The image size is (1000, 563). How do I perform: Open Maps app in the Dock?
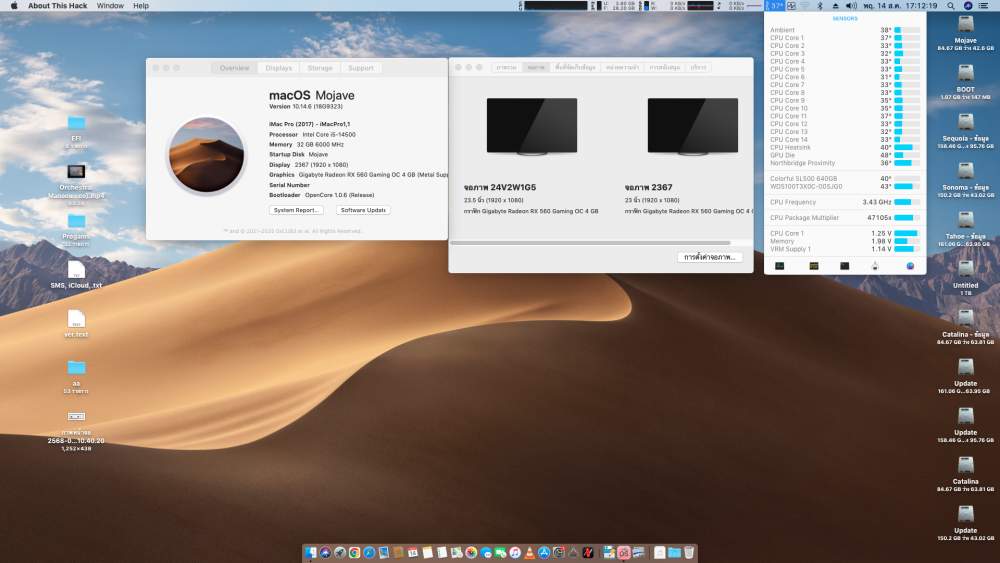click(x=456, y=553)
